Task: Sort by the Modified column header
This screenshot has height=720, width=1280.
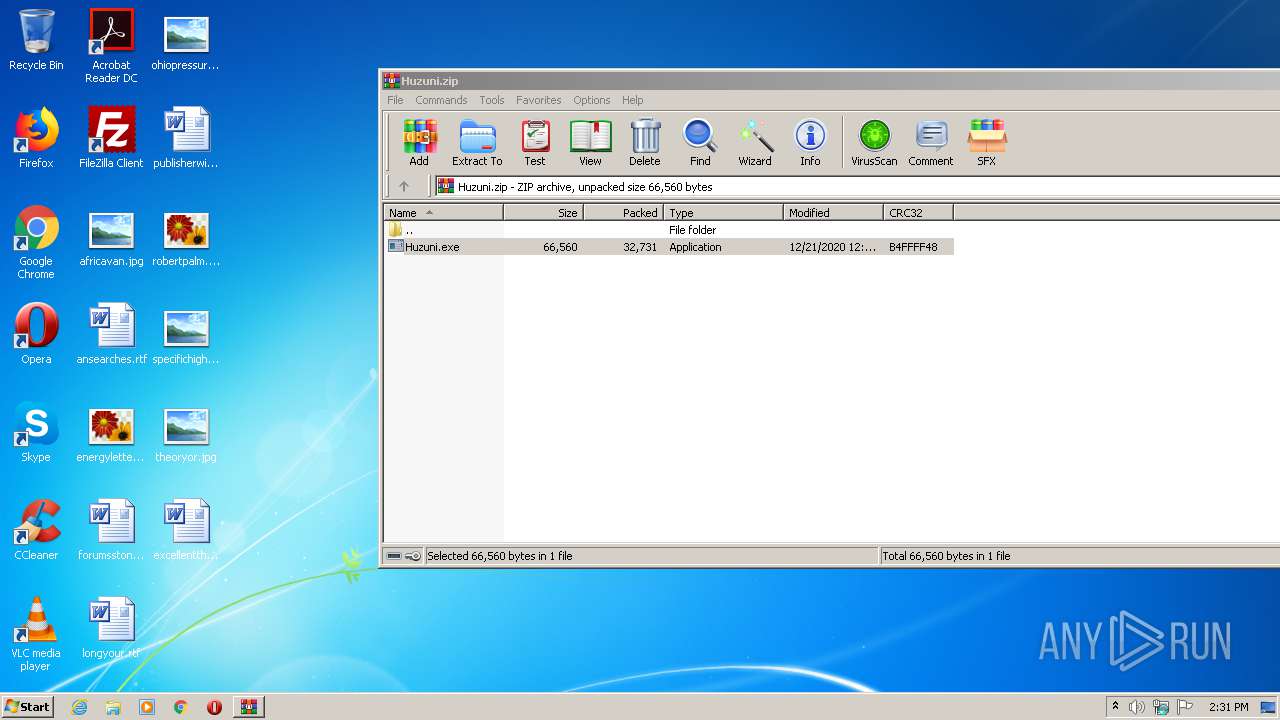Action: pyautogui.click(x=834, y=213)
